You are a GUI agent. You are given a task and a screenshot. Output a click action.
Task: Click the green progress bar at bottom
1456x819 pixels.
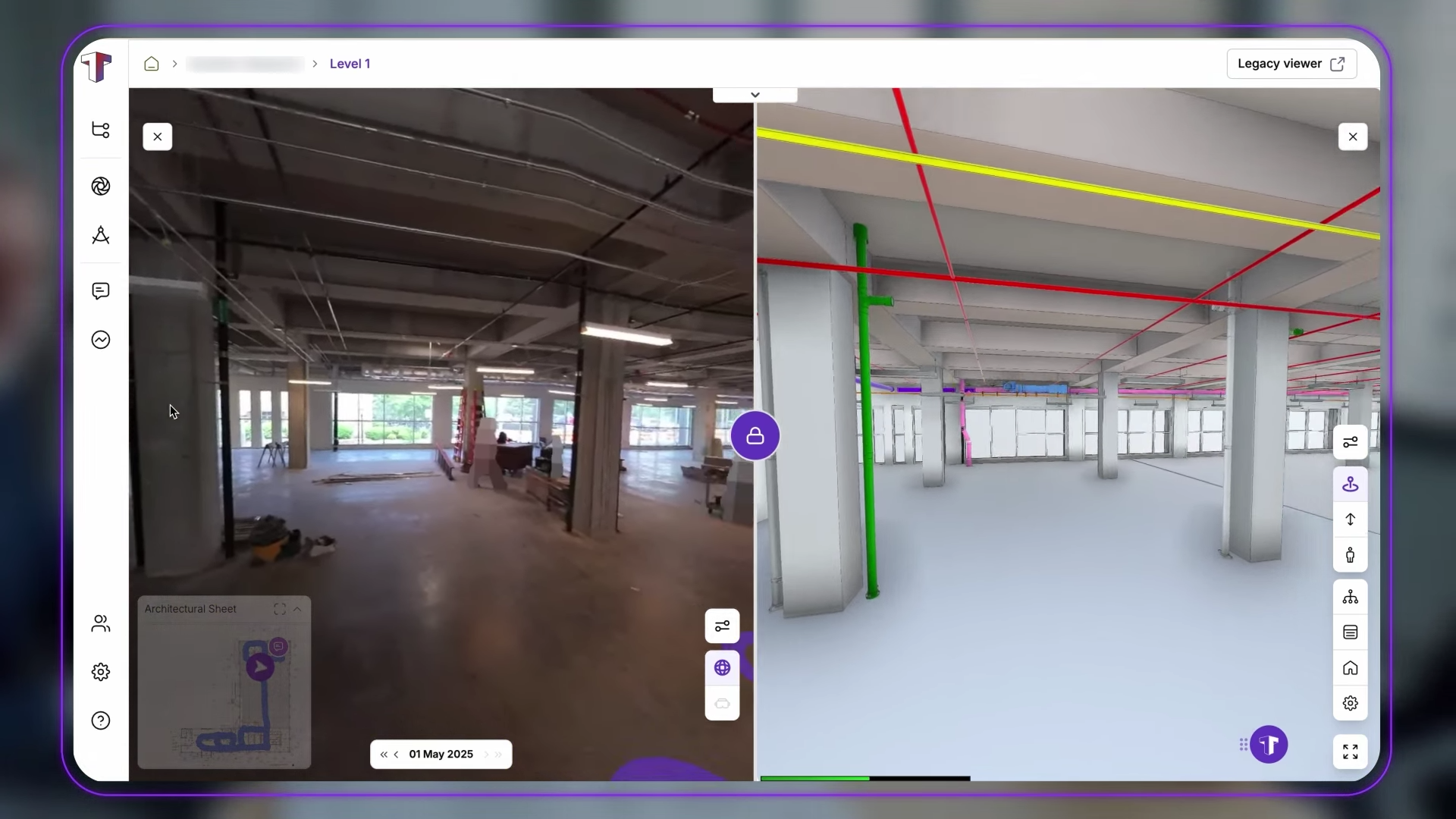(814, 778)
